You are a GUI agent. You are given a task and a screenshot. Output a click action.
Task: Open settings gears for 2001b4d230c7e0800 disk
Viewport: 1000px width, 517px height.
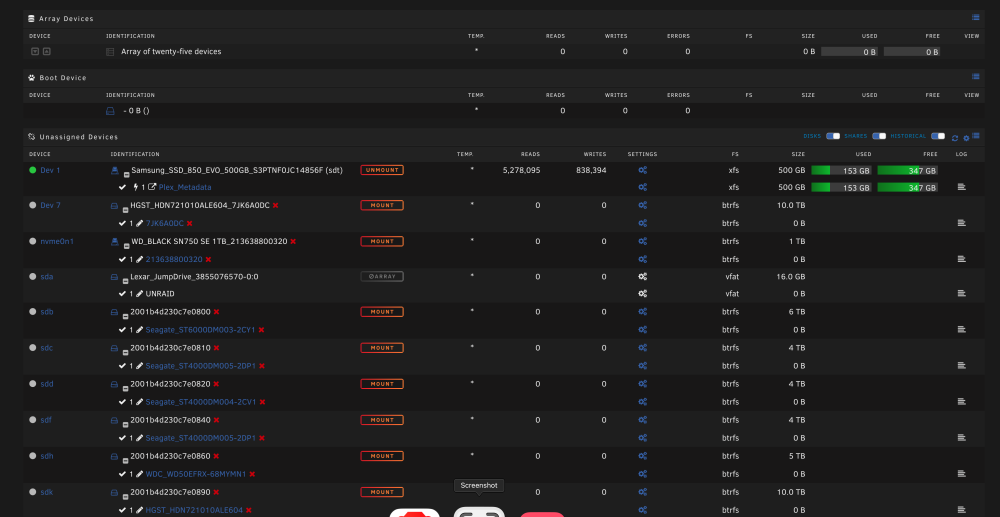point(643,312)
